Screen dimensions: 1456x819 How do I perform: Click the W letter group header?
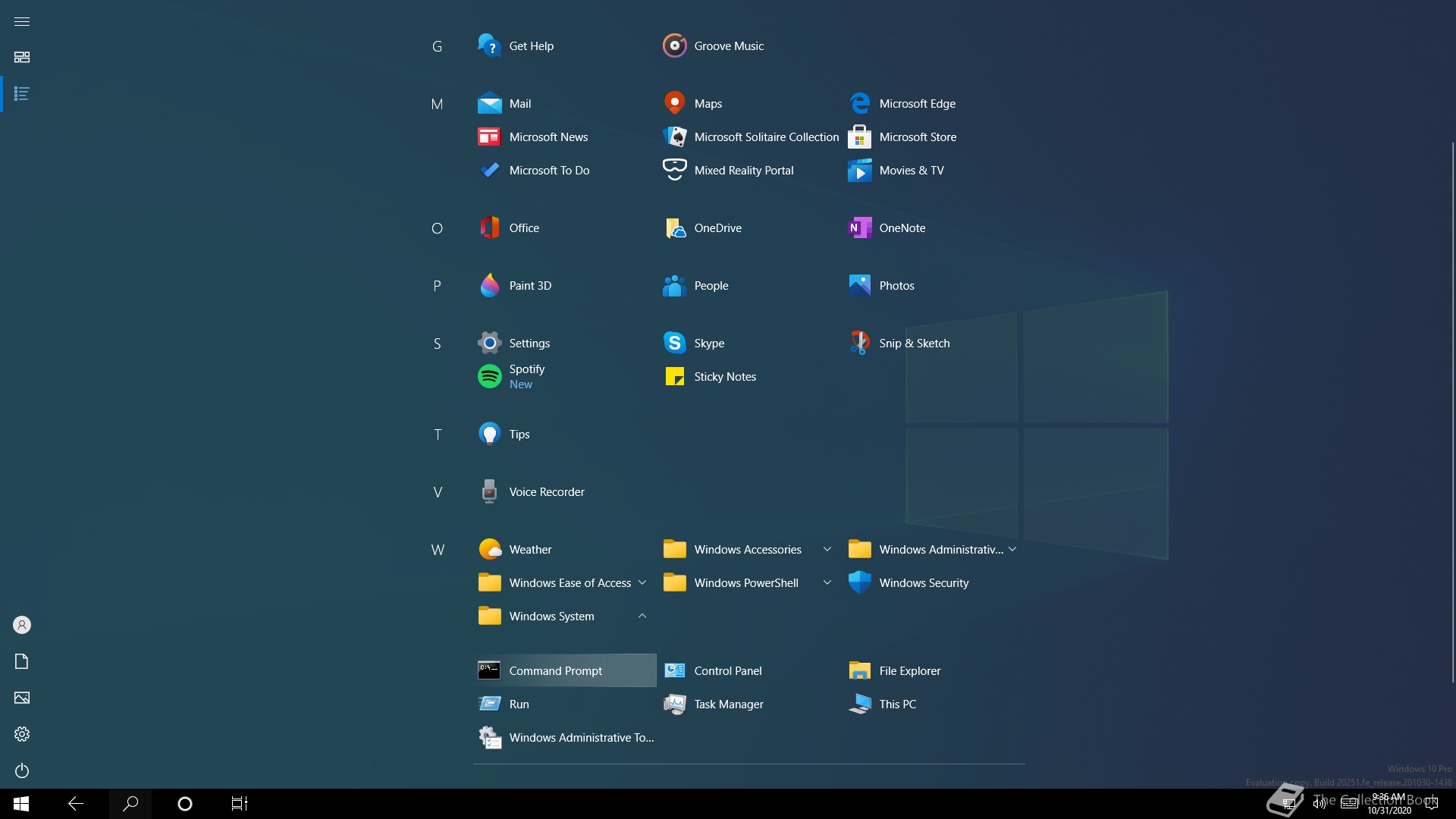(437, 550)
